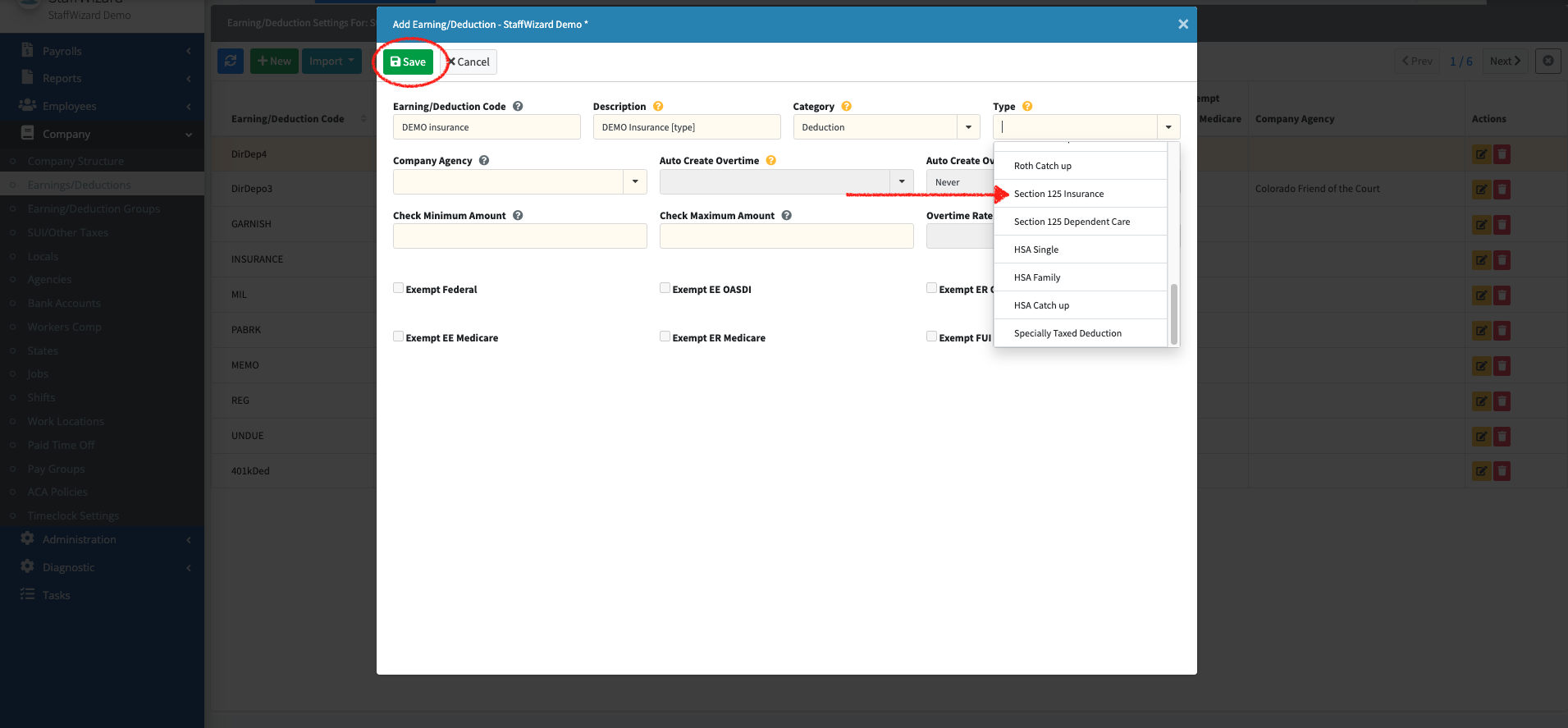Click the edit icon for DirDep4 row
Image resolution: width=1568 pixels, height=728 pixels.
pyautogui.click(x=1481, y=154)
